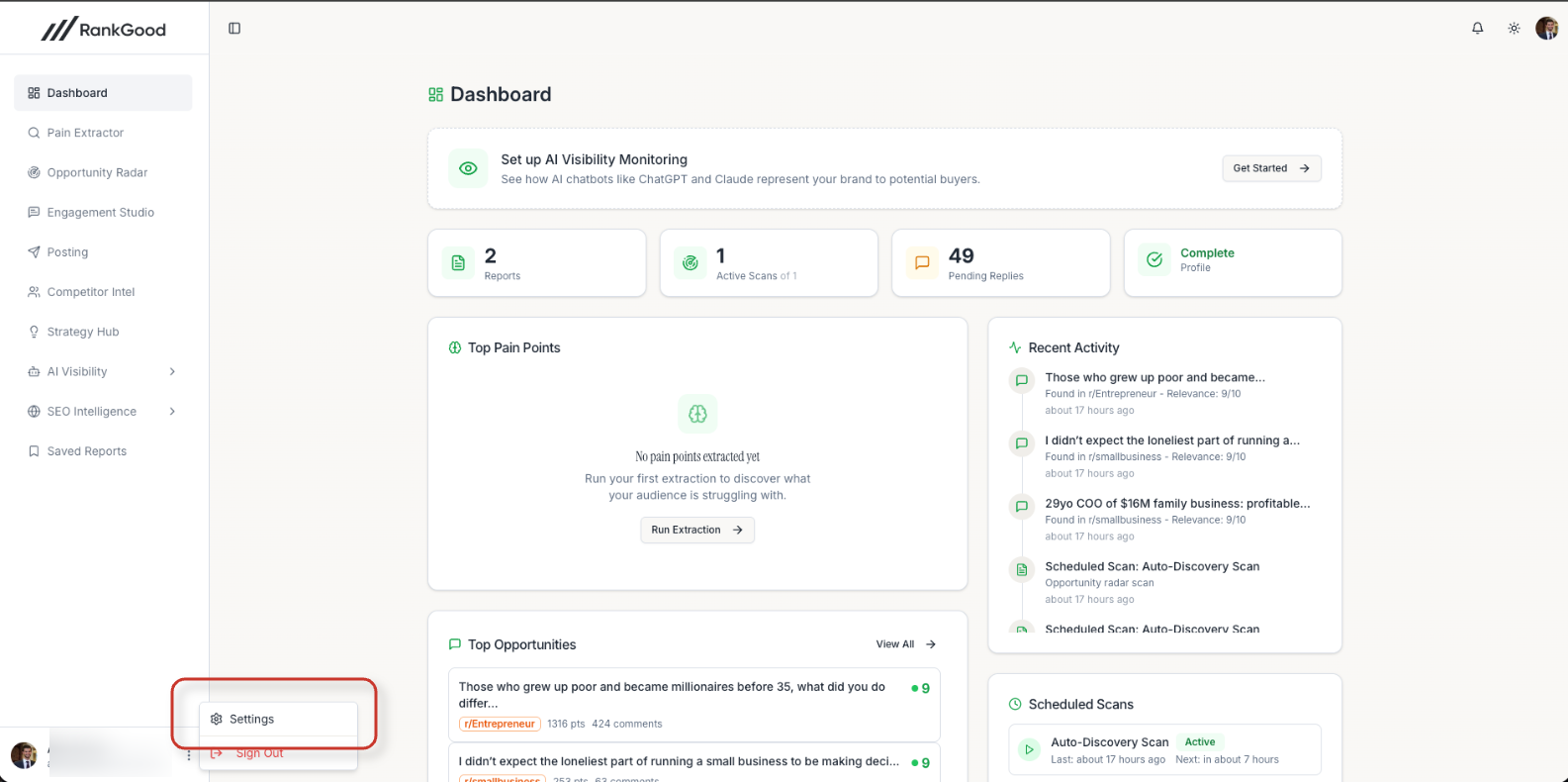The image size is (1568, 782).
Task: Collapse the sidebar panel toggle
Action: point(234,29)
